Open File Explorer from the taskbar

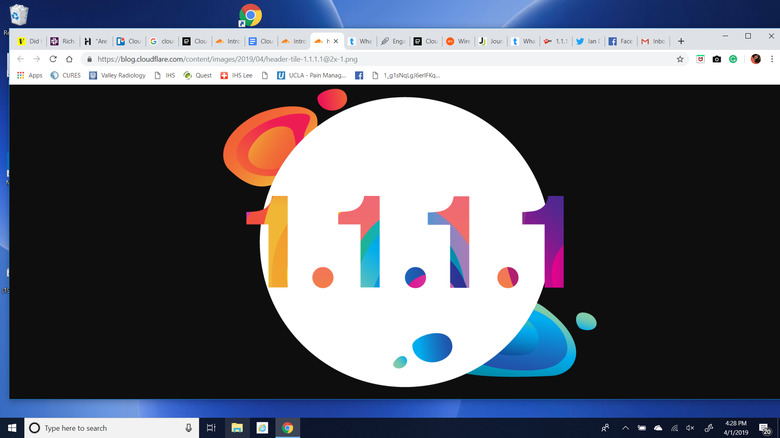(x=237, y=428)
